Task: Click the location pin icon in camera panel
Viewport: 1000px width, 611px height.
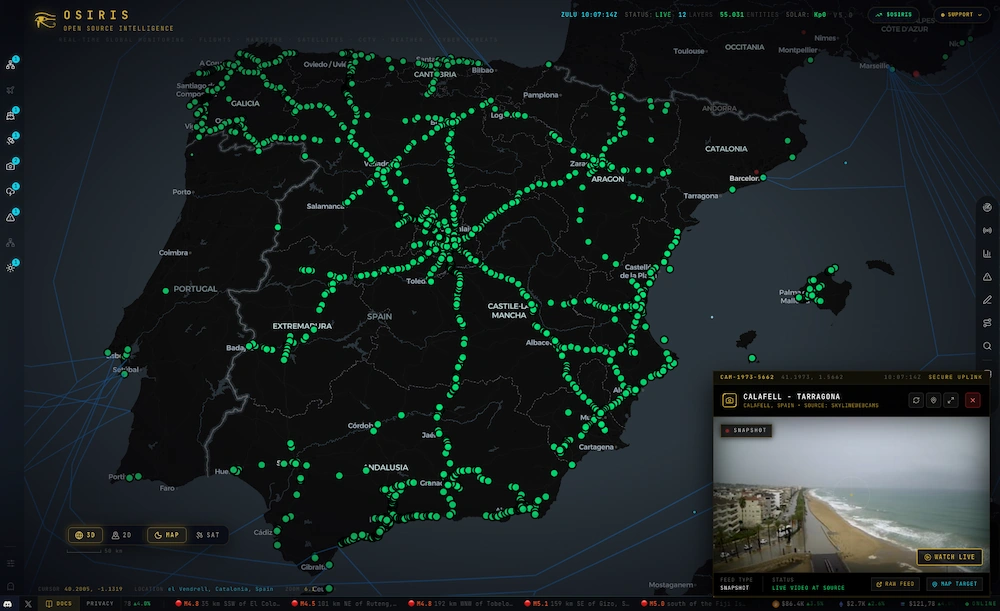Action: pos(934,400)
